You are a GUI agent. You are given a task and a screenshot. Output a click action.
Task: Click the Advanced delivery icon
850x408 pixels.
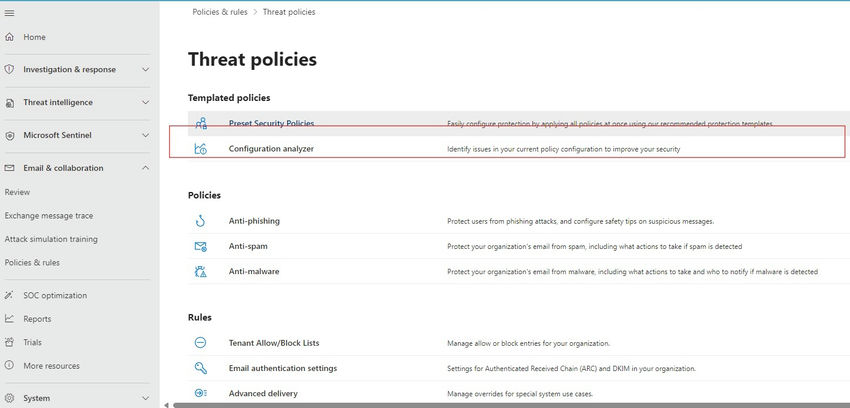(201, 394)
